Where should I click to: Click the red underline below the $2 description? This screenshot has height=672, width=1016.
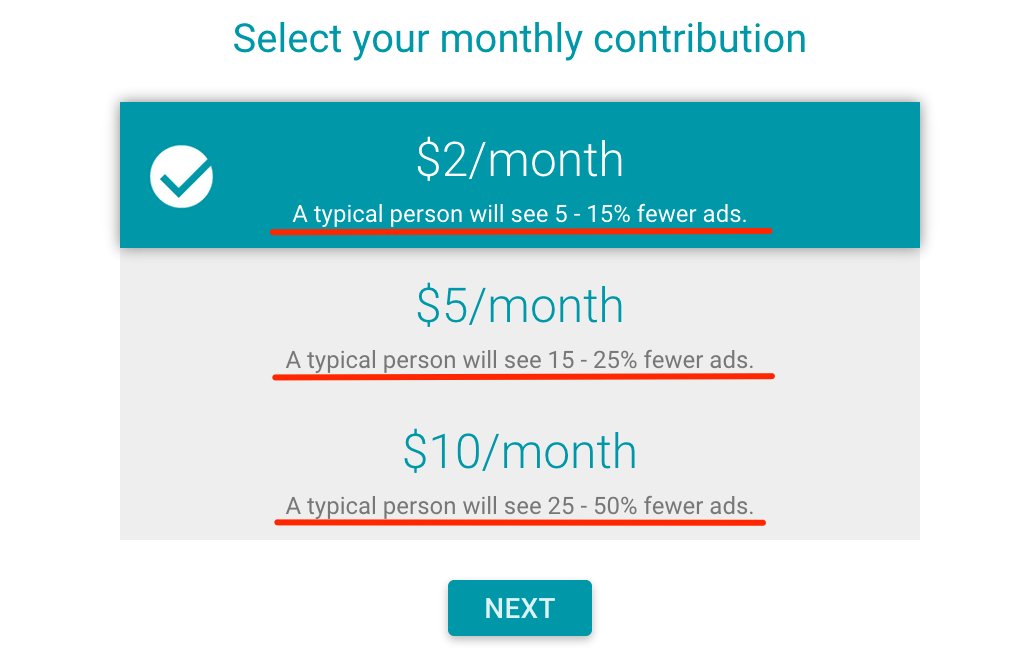coord(519,230)
